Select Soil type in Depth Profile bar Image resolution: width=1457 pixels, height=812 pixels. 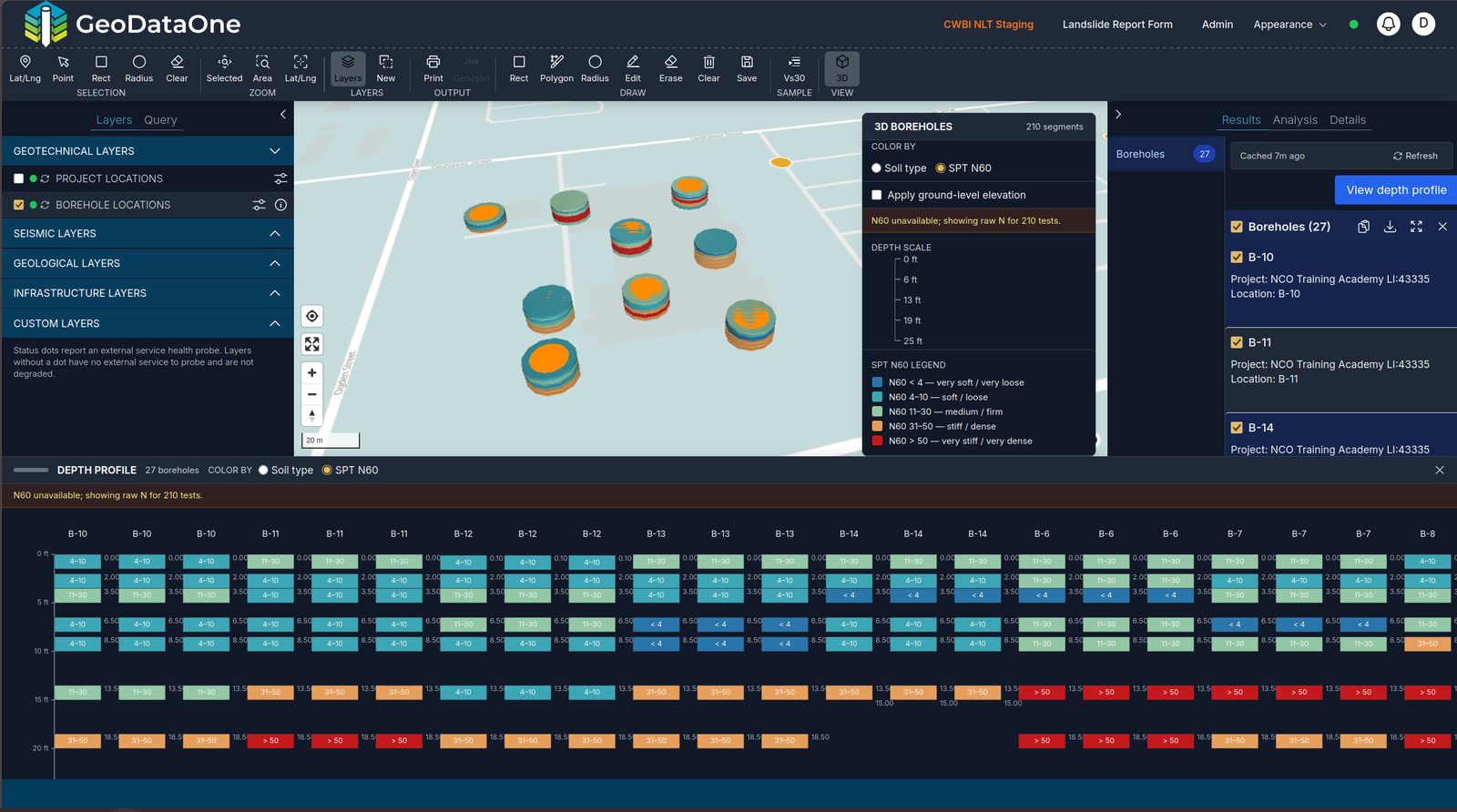pos(263,471)
